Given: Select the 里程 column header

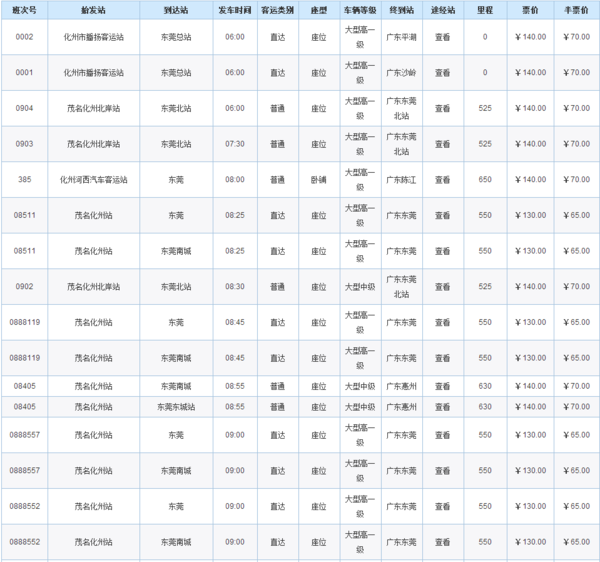Looking at the screenshot, I should pyautogui.click(x=485, y=8).
